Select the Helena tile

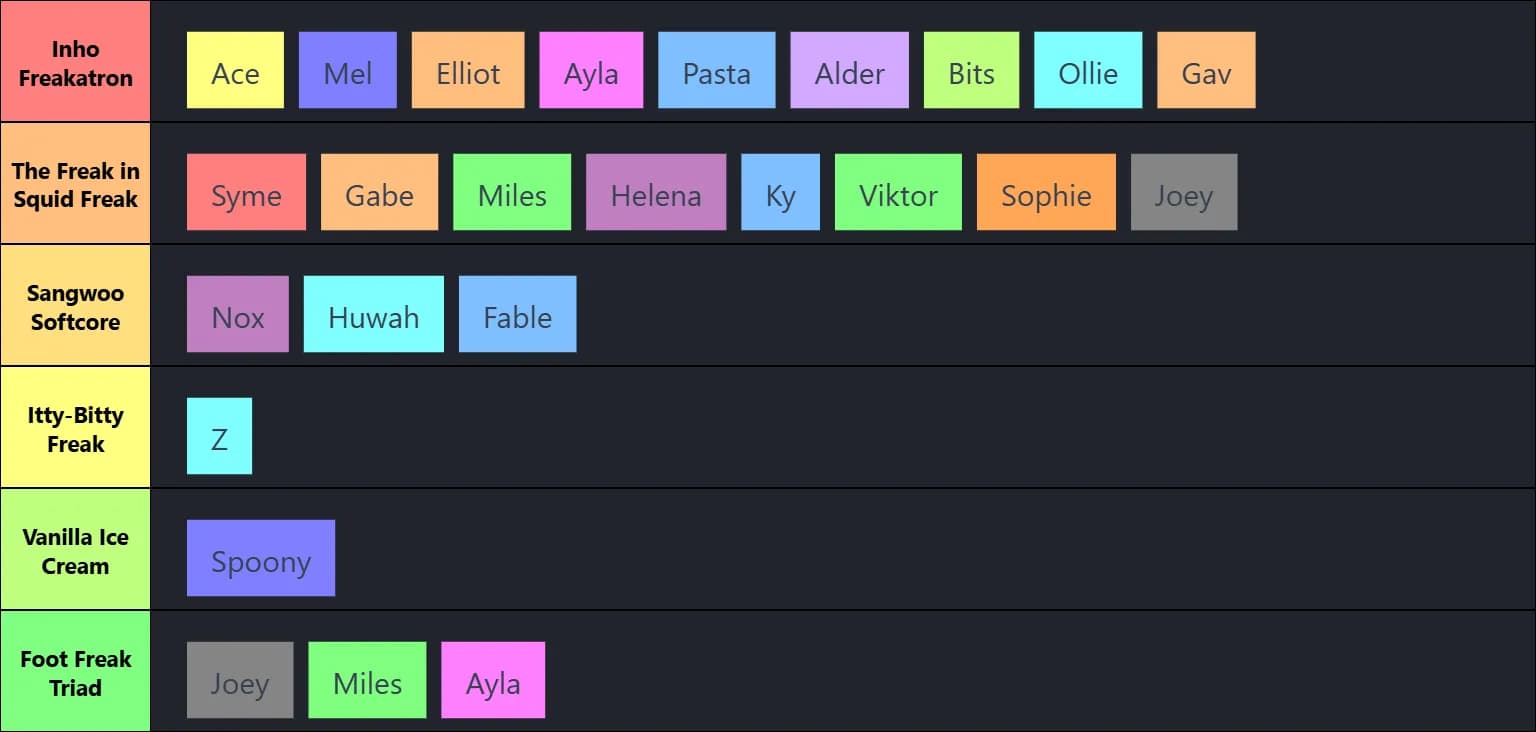656,192
